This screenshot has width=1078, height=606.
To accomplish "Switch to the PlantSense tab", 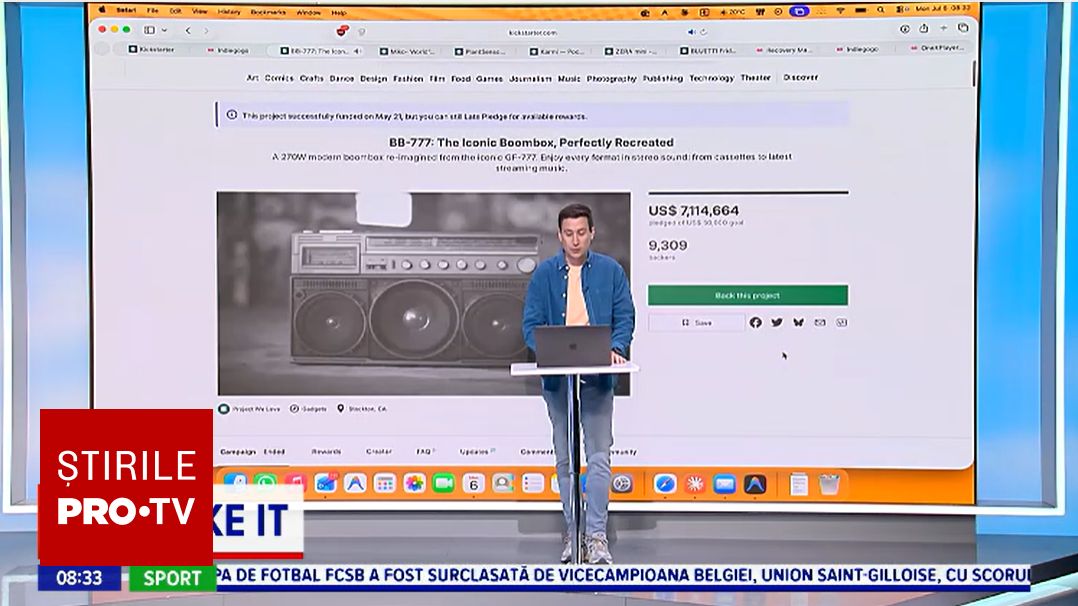I will pyautogui.click(x=481, y=52).
